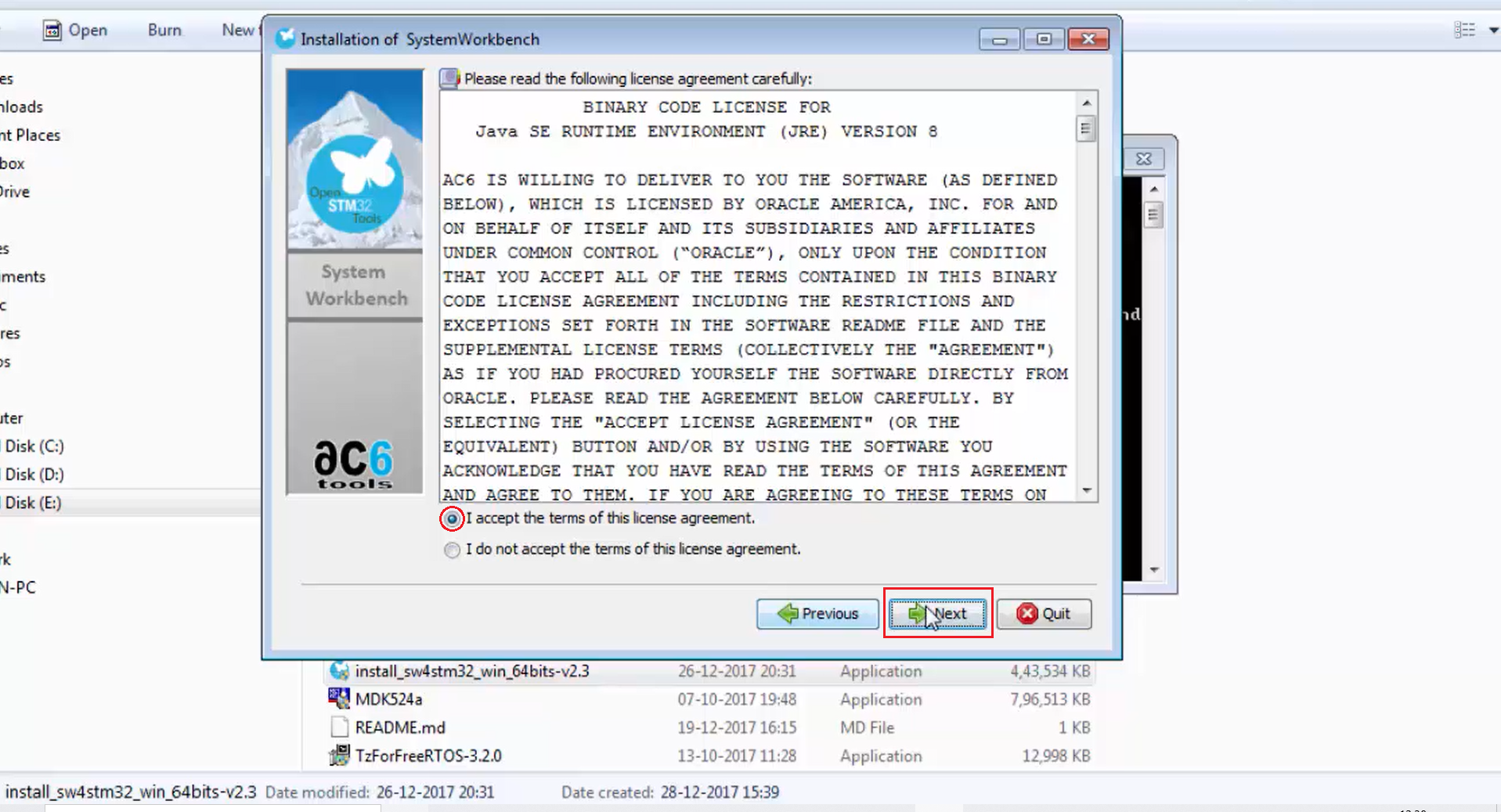The width and height of the screenshot is (1501, 812).
Task: Click the install_sw4stm32_win_64bits-v2.3 file icon
Action: 339,671
